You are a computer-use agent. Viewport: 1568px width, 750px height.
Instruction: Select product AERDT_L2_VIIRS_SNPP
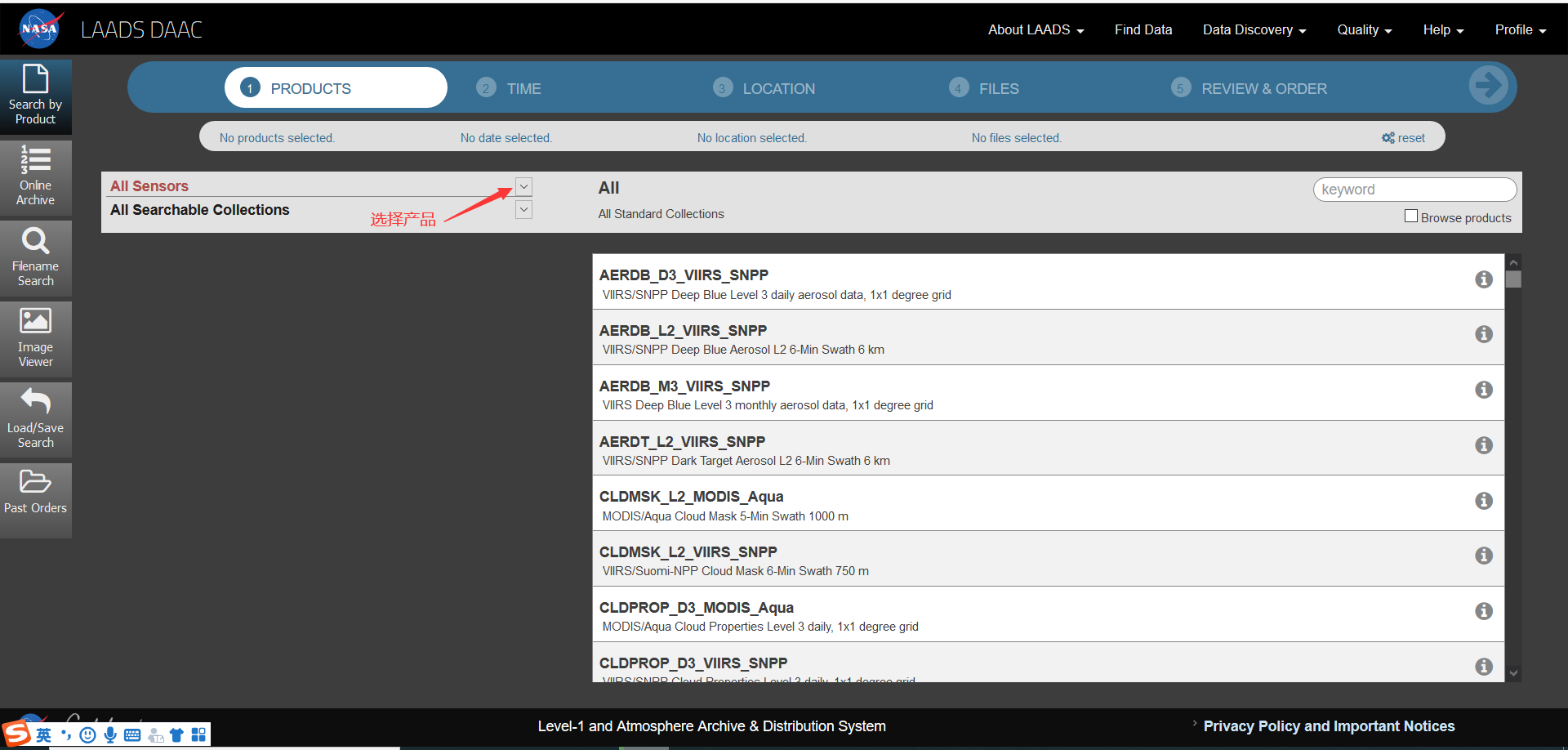pyautogui.click(x=1049, y=449)
